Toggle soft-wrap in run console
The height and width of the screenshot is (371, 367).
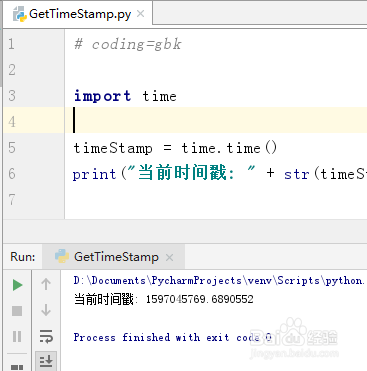(x=46, y=336)
